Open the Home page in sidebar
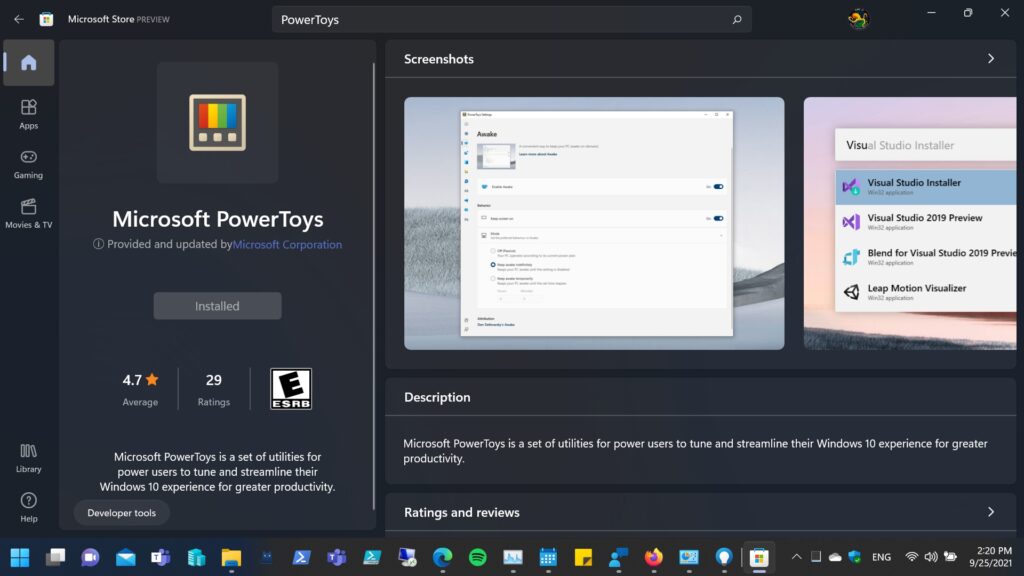Screen dimensions: 1024x576 coord(28,63)
